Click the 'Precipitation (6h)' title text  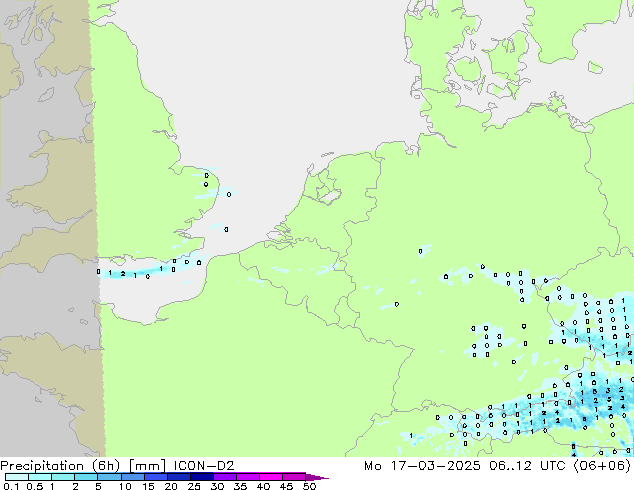60,466
